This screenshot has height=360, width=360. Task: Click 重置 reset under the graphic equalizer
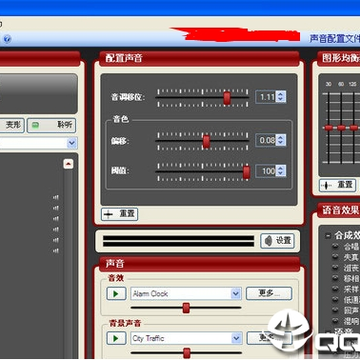click(337, 185)
